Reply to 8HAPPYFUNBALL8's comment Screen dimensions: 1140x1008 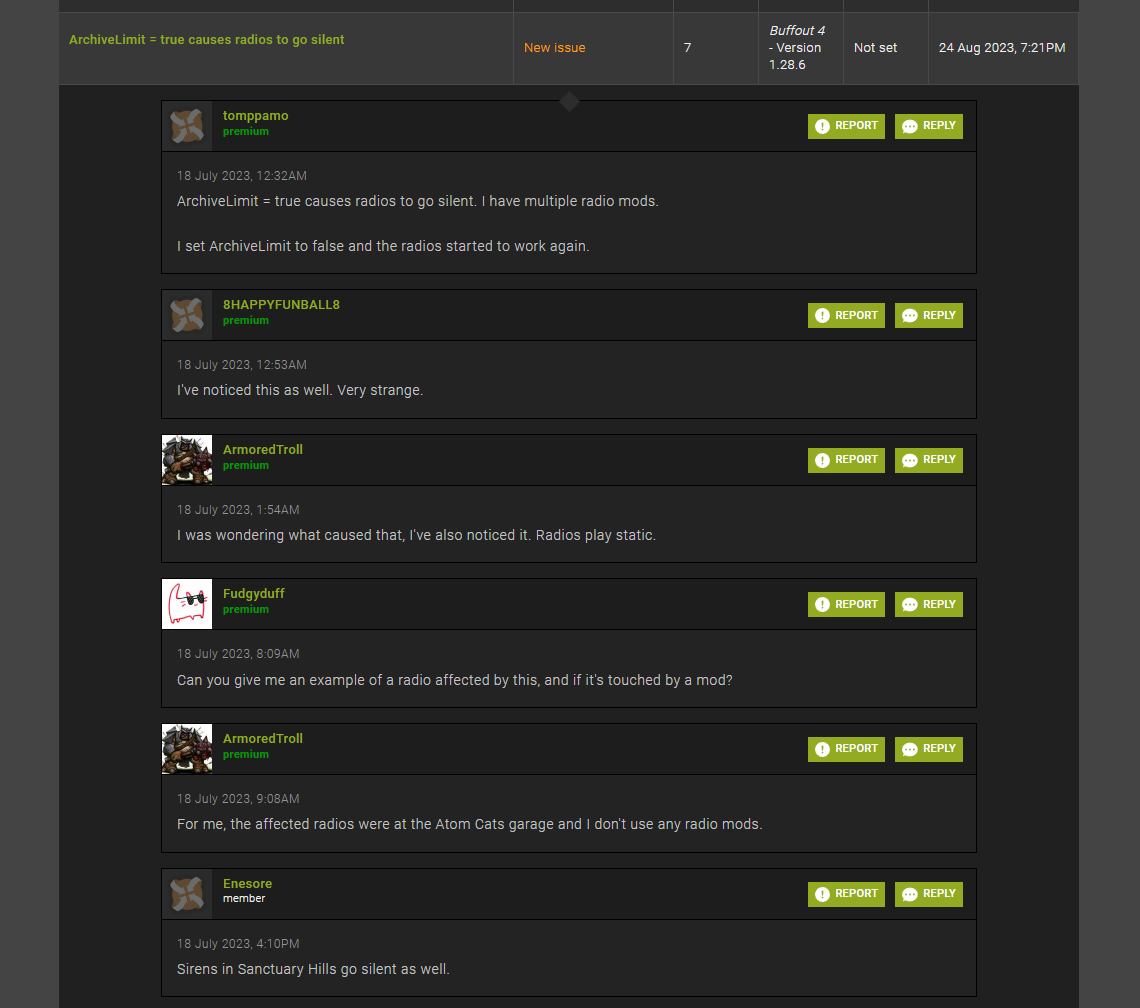coord(928,315)
